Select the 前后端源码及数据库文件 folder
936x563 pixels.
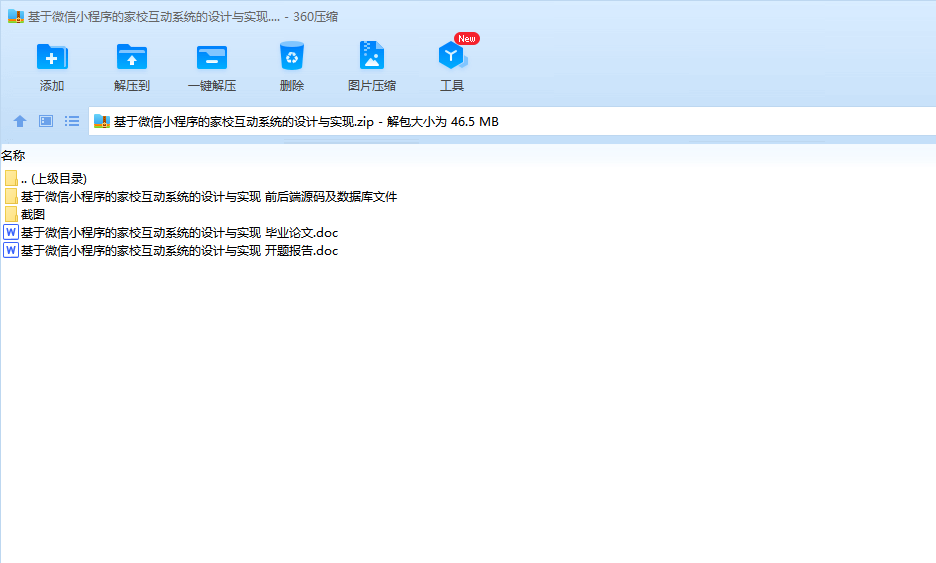click(x=201, y=196)
